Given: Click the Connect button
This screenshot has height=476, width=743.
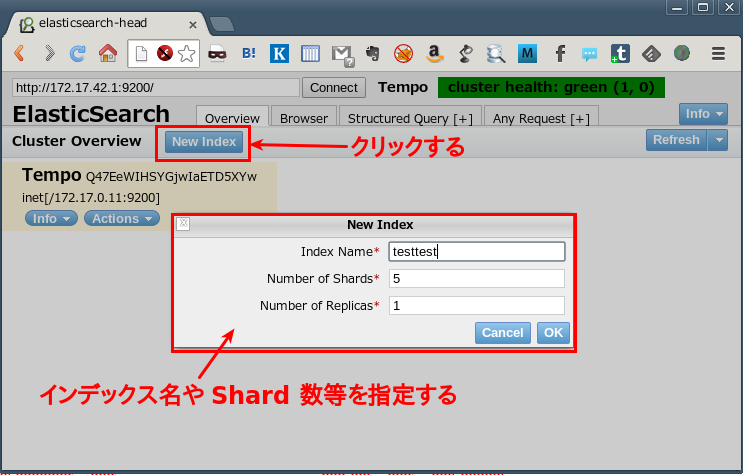Looking at the screenshot, I should 334,88.
